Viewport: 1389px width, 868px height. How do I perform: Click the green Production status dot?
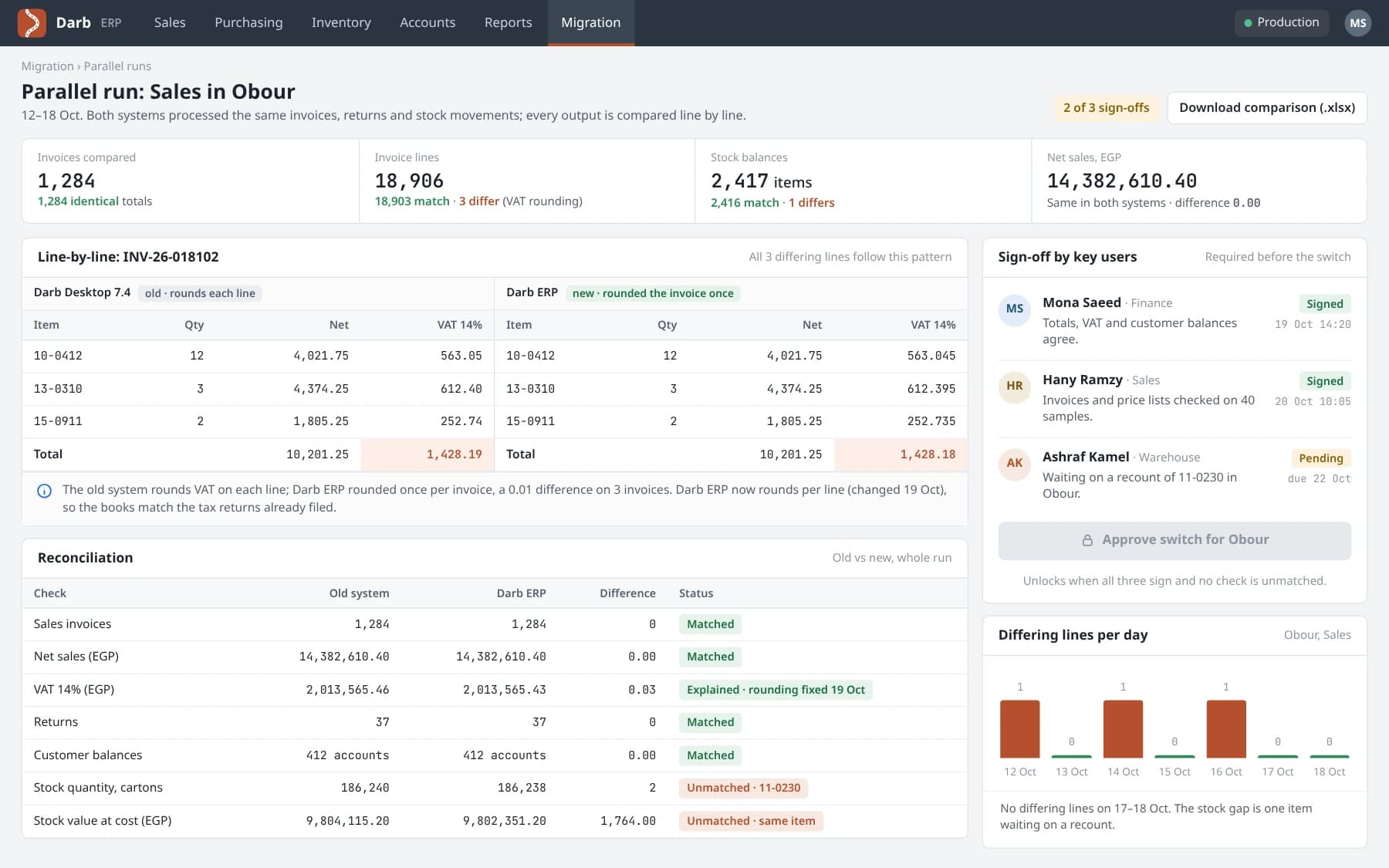point(1248,23)
